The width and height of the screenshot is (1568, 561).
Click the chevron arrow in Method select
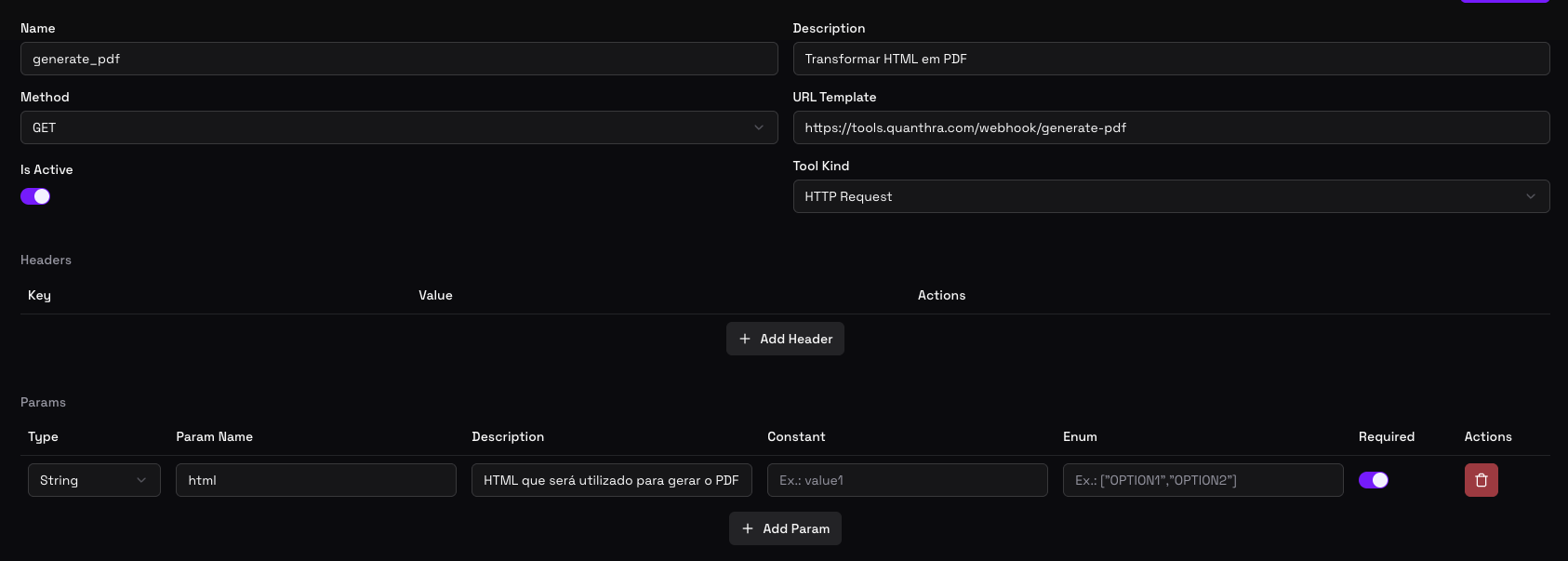pos(759,127)
